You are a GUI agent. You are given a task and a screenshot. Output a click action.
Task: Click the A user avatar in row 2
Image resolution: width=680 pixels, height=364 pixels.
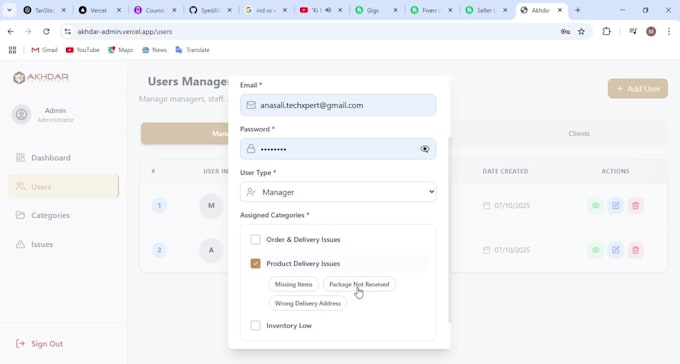211,250
